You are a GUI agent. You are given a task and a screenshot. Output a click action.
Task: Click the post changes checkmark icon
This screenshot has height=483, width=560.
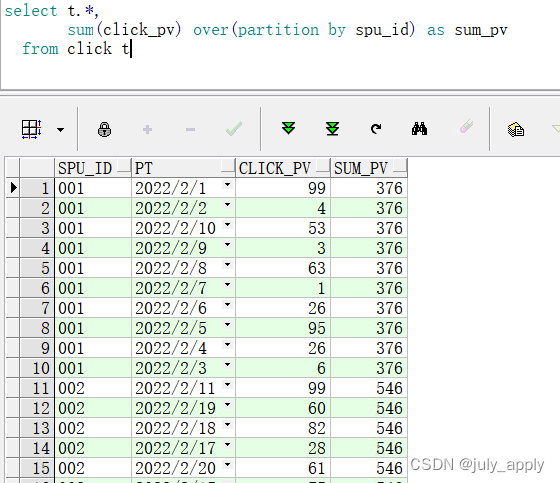pos(234,129)
